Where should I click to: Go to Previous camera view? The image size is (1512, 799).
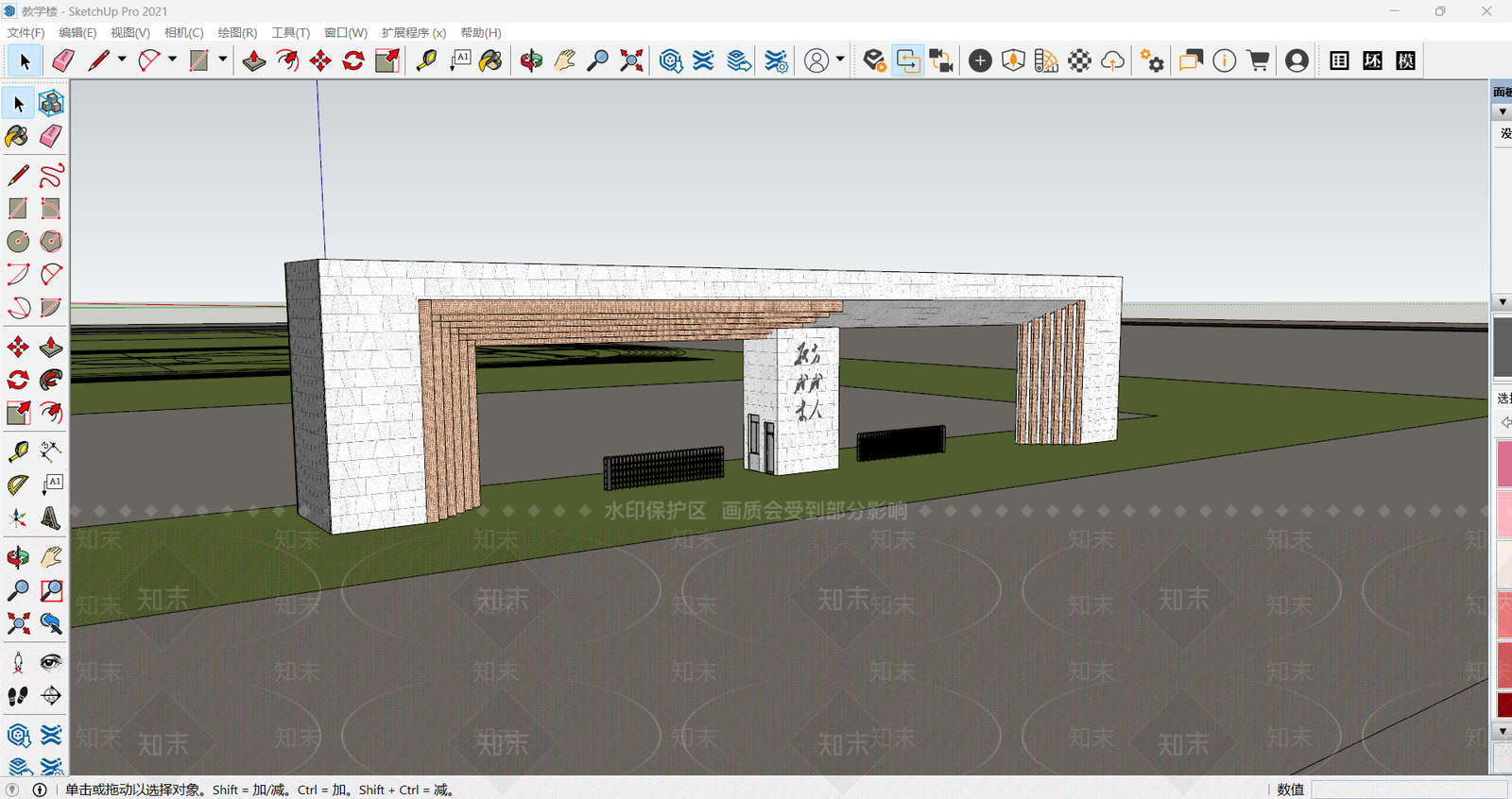click(x=51, y=623)
